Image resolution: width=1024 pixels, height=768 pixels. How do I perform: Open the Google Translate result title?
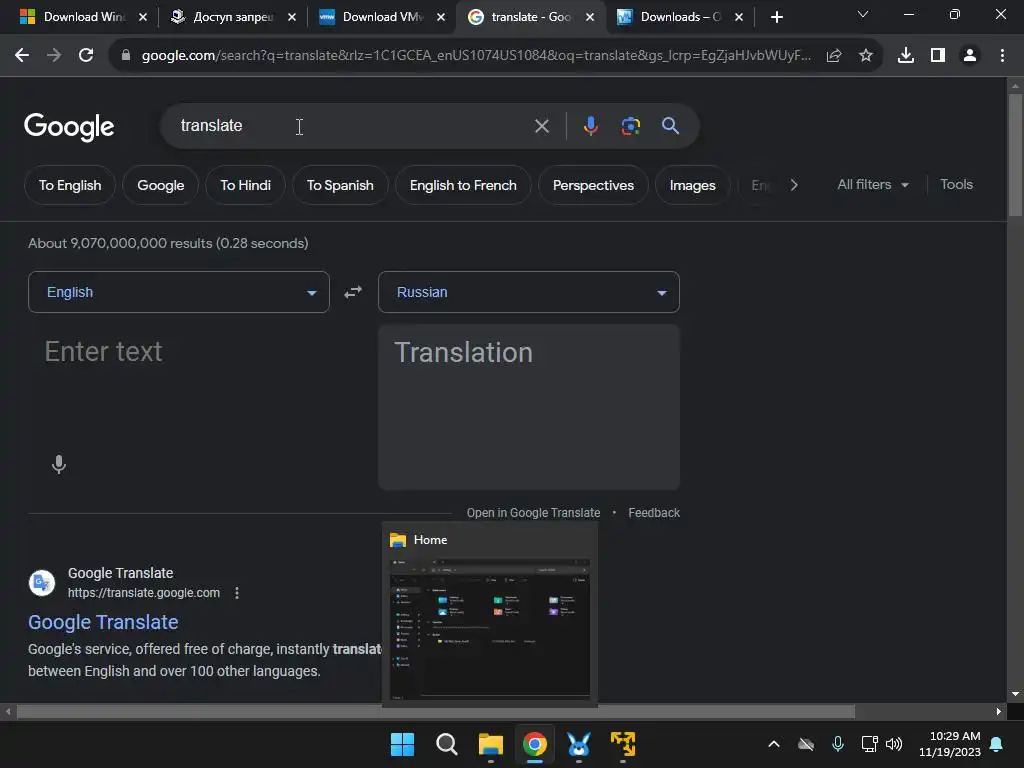click(103, 622)
